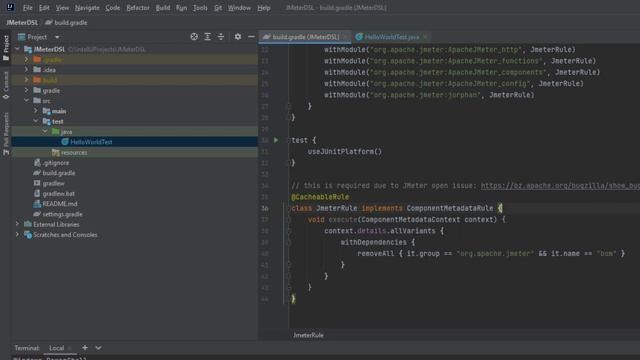Open the File menu
Image resolution: width=640 pixels, height=360 pixels.
tap(27, 8)
